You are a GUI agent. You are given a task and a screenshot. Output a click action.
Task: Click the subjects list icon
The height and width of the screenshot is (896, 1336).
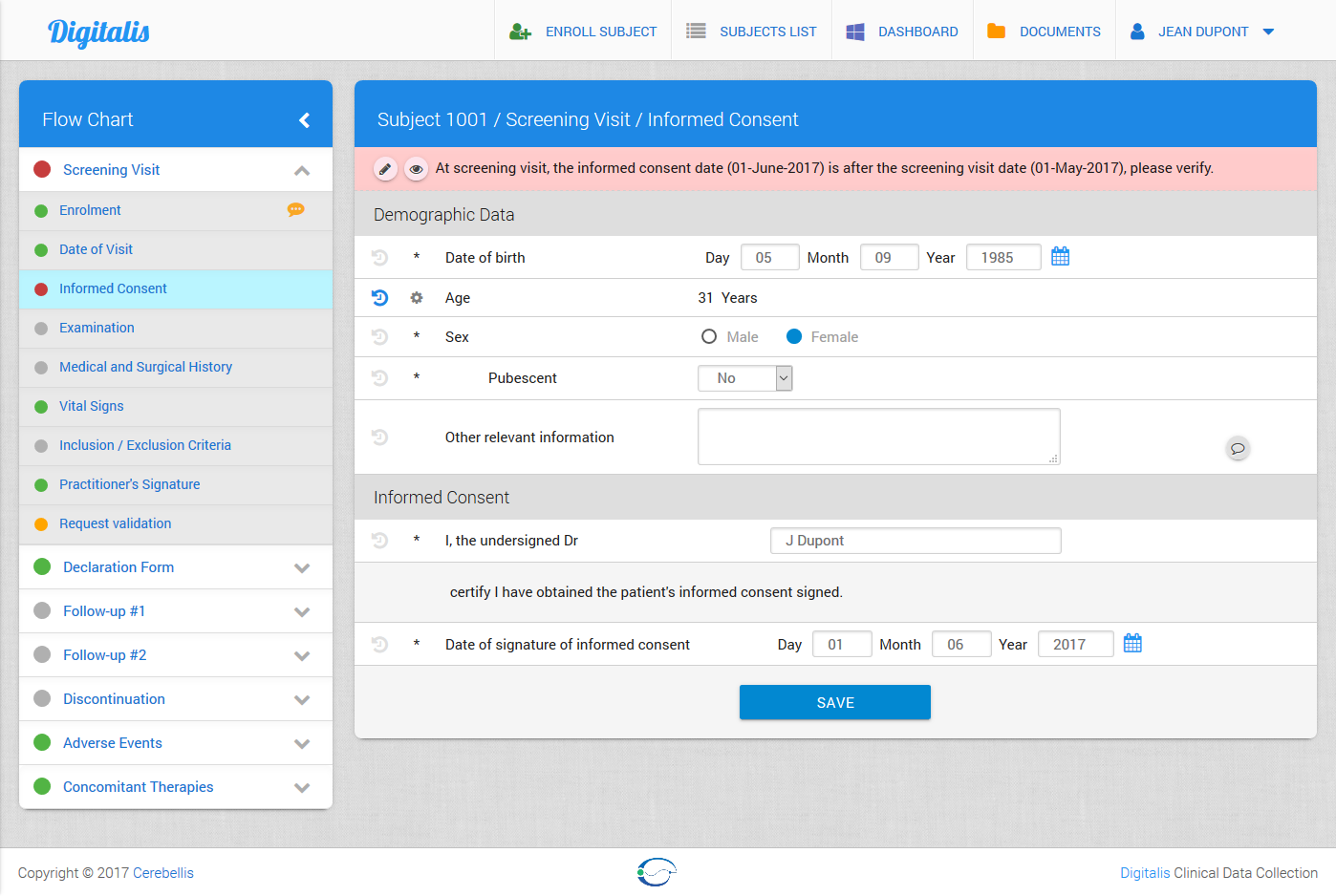[696, 32]
